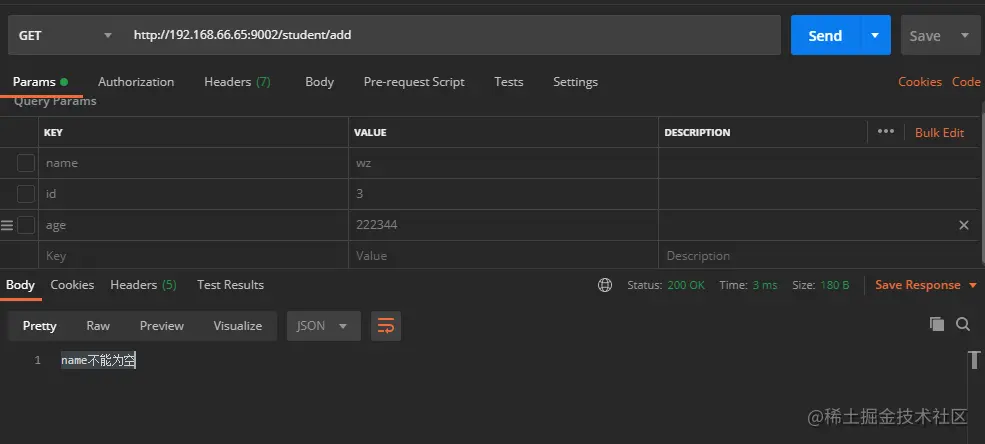Click the key cell 'name'
985x444 pixels.
193,163
